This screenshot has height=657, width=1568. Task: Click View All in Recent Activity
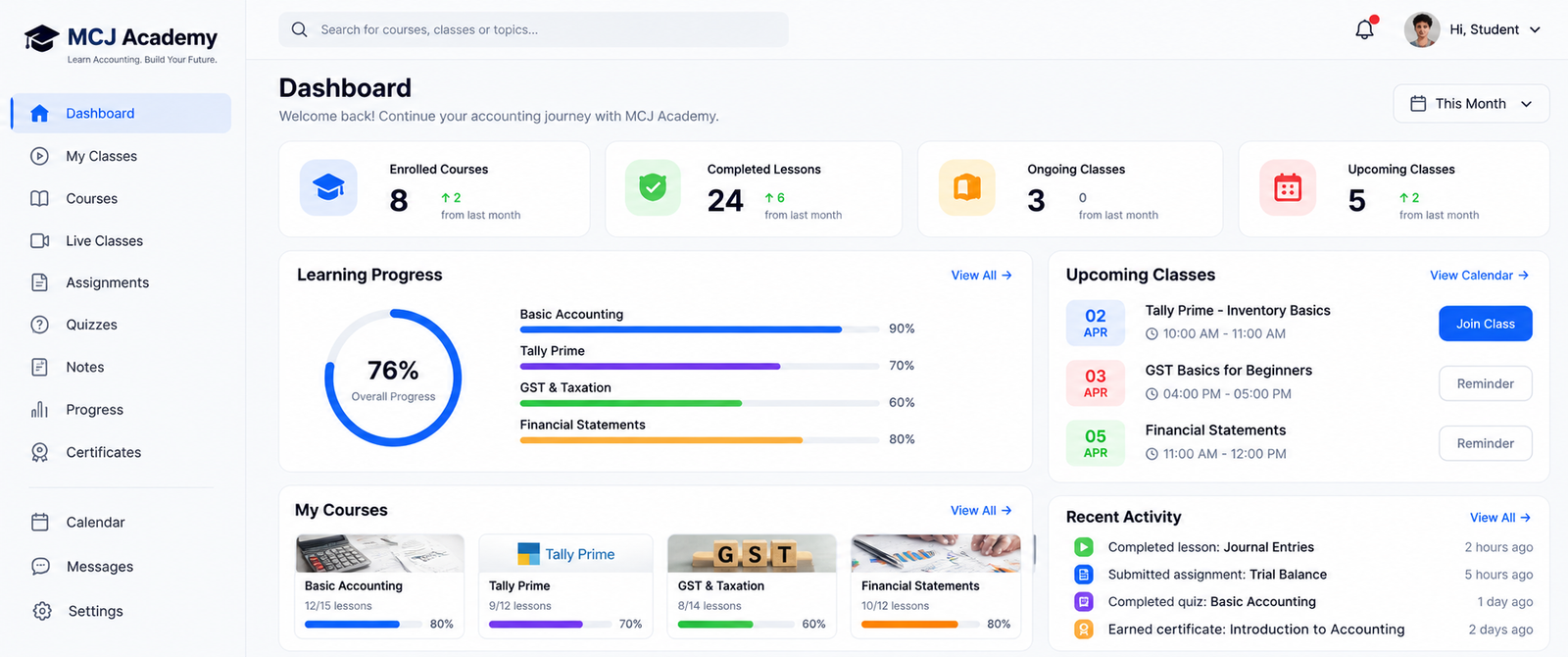tap(1500, 518)
